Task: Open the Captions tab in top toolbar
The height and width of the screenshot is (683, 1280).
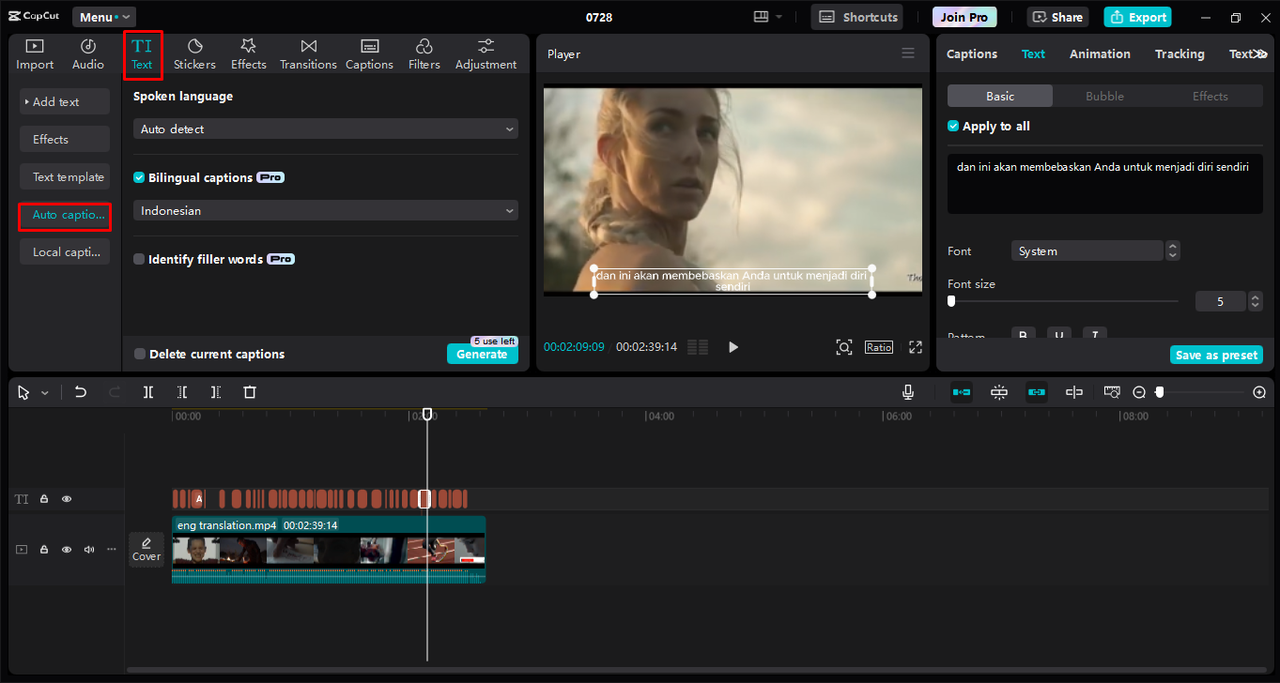Action: [x=370, y=54]
